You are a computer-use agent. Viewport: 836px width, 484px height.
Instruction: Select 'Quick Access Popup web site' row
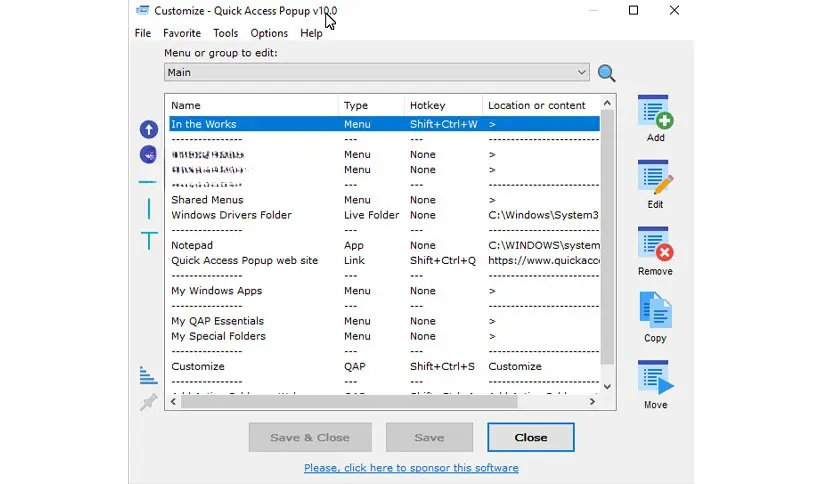point(384,260)
